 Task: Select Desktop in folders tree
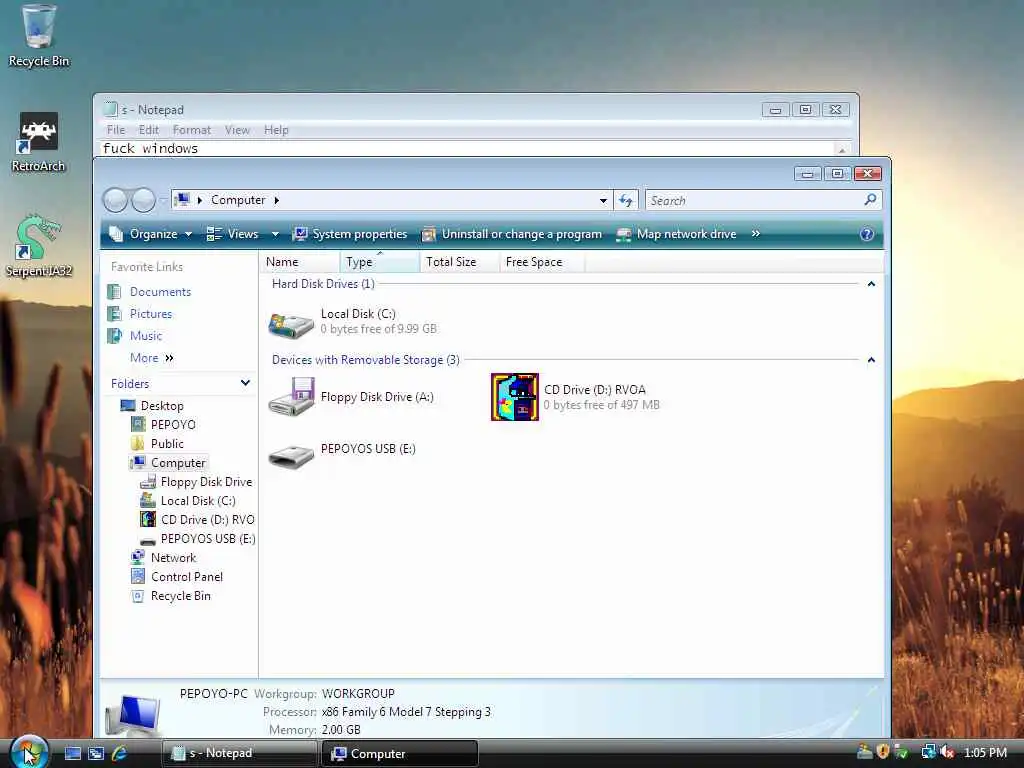[x=162, y=406]
